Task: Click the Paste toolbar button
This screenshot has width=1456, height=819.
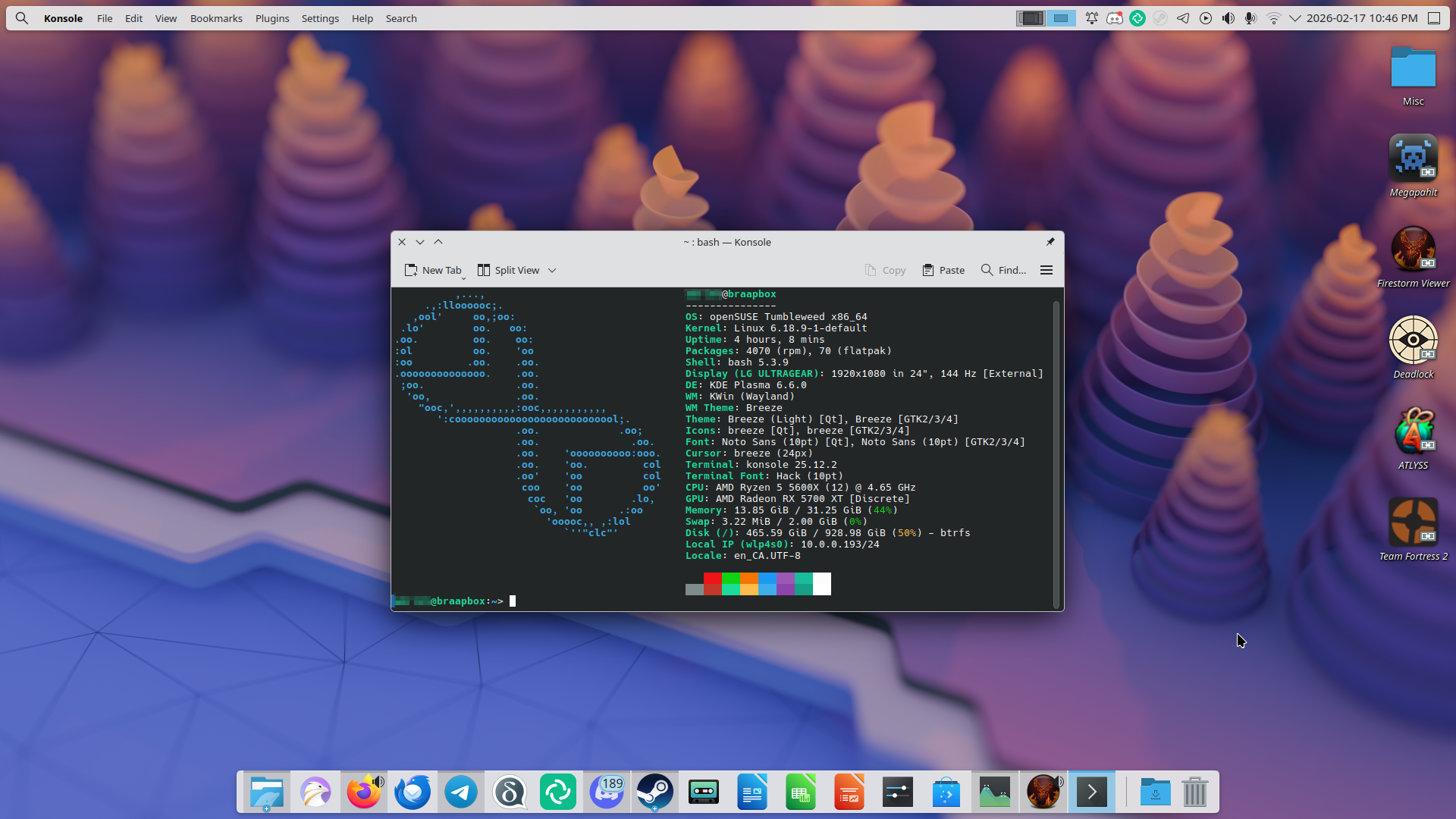Action: click(x=943, y=270)
